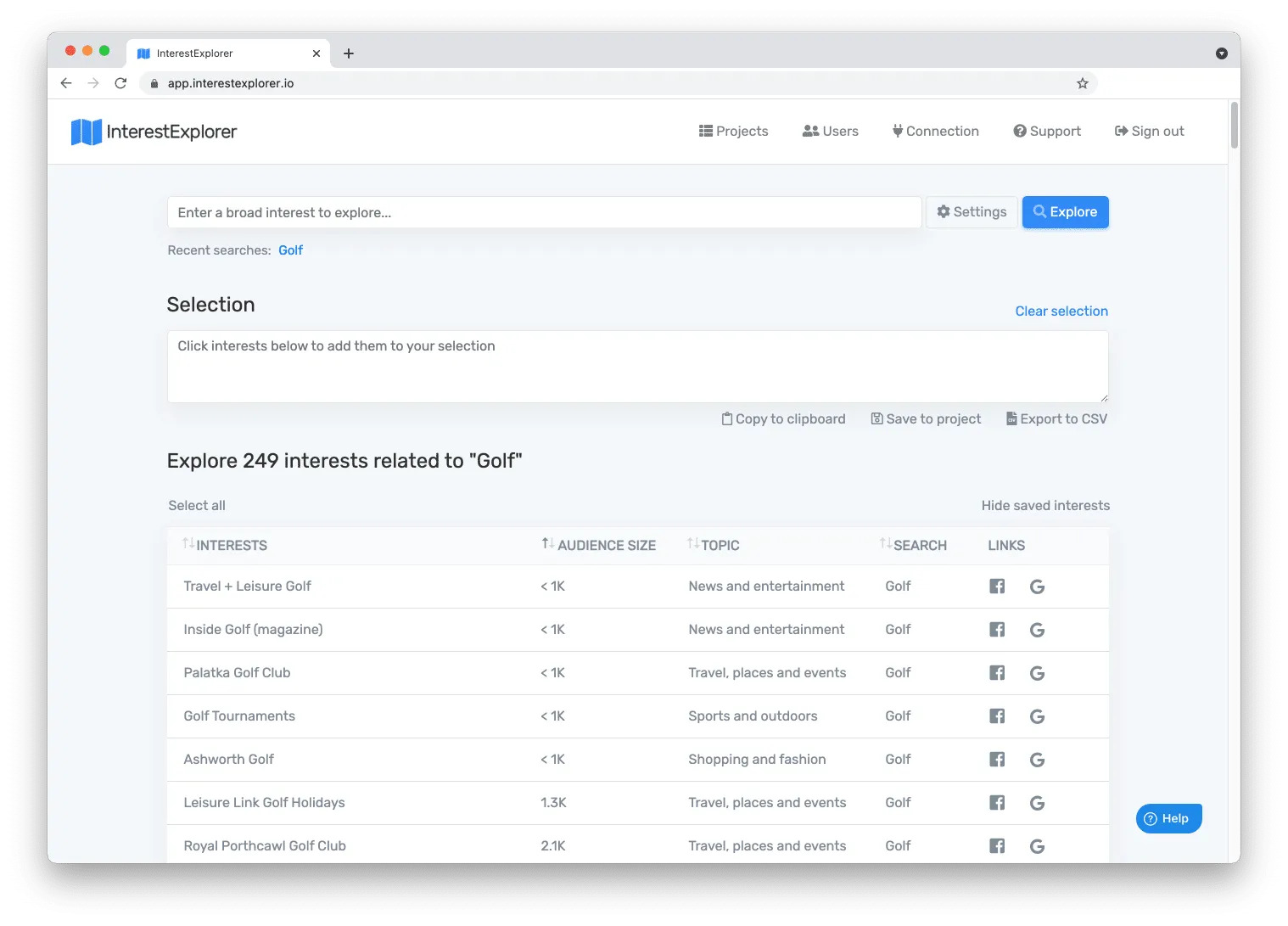
Task: Go back in browser history
Action: point(66,83)
